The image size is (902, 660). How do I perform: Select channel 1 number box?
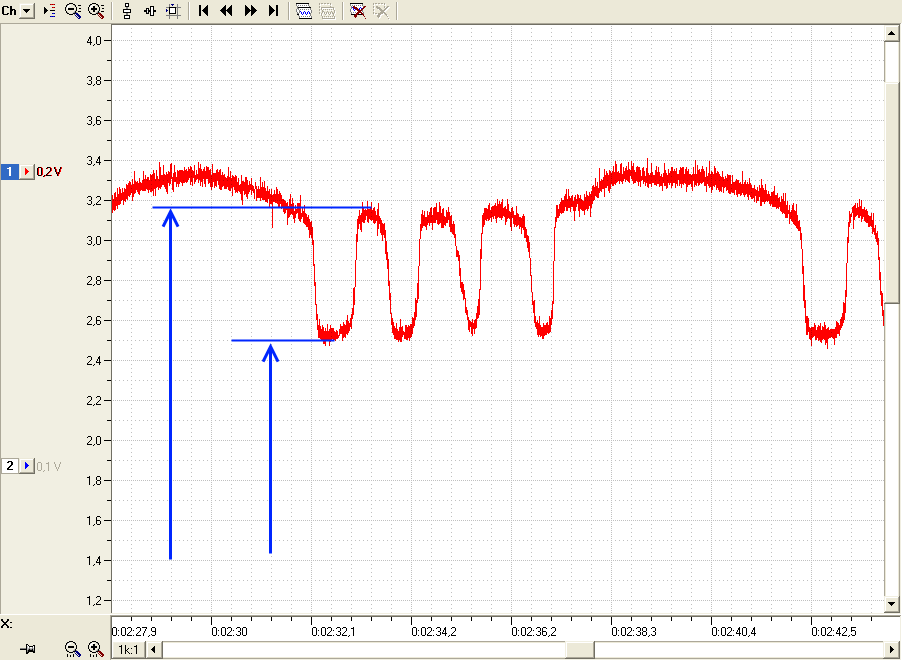pyautogui.click(x=10, y=171)
